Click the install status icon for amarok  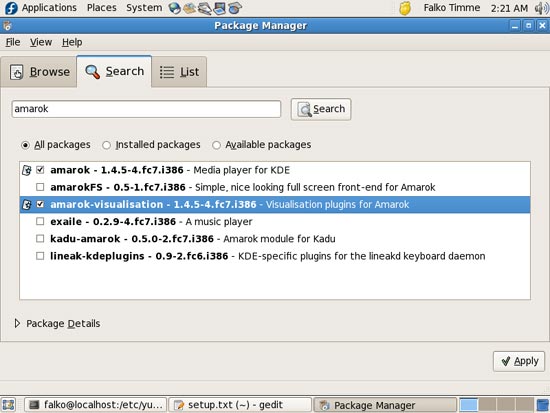click(27, 170)
